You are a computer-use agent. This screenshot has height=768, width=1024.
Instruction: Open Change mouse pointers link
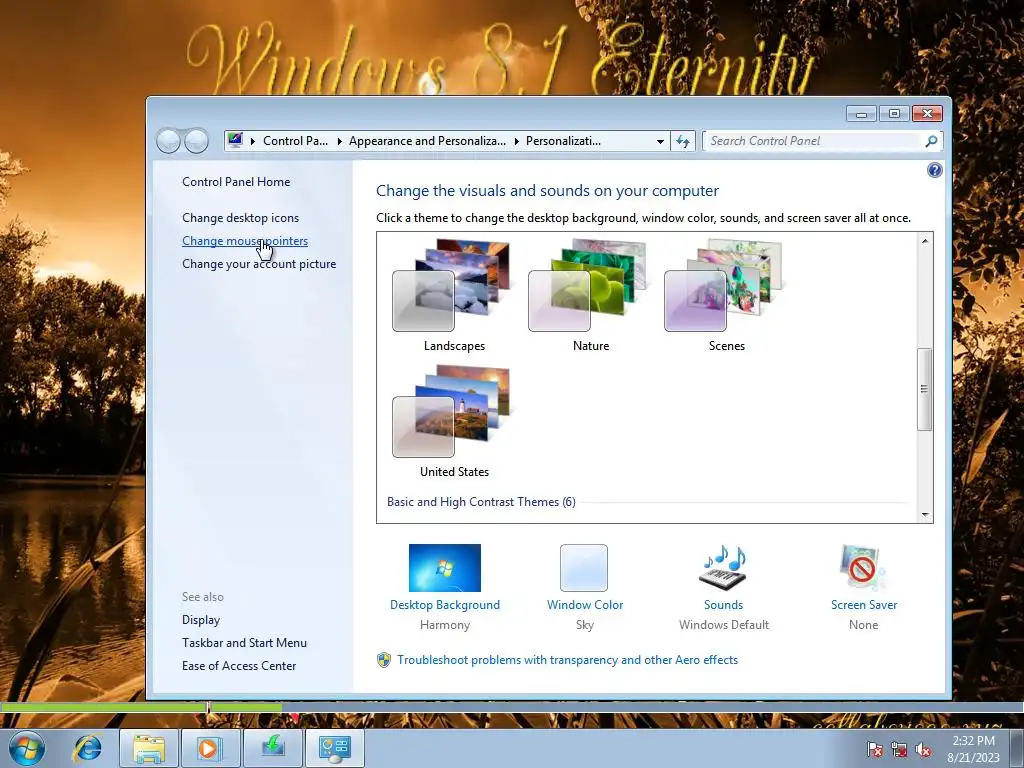tap(245, 240)
